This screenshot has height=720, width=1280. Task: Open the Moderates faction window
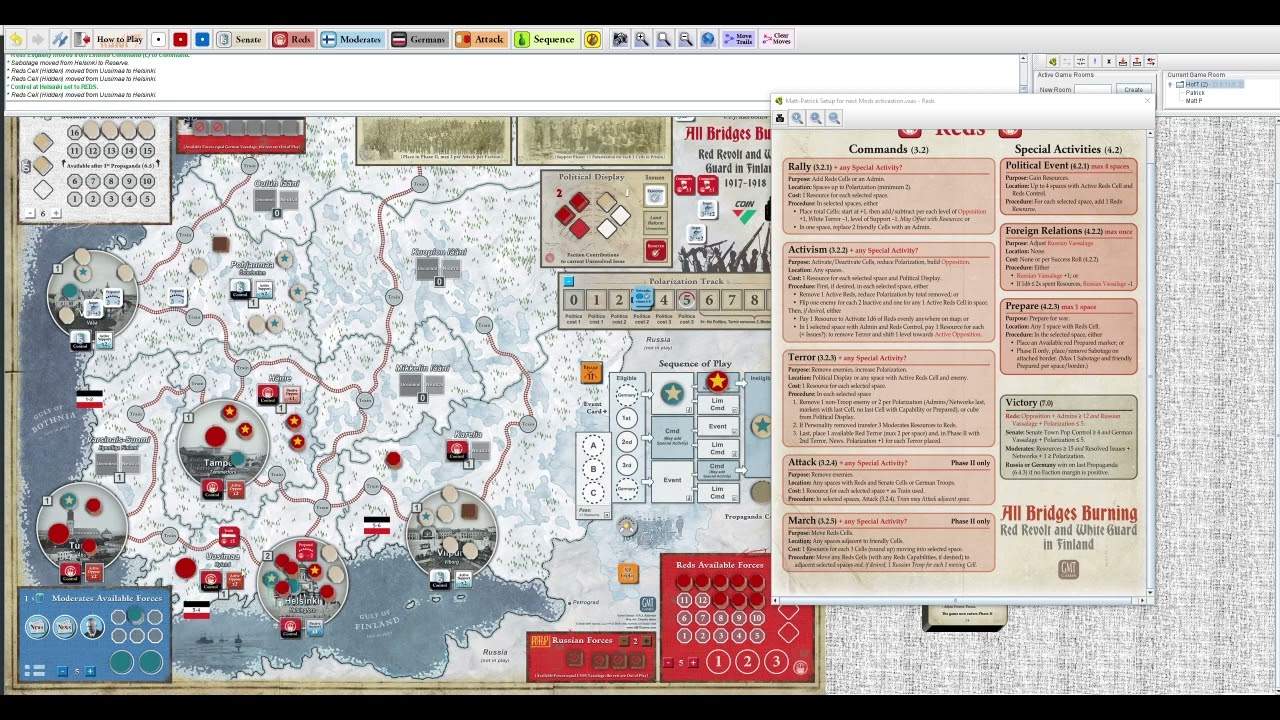[352, 39]
